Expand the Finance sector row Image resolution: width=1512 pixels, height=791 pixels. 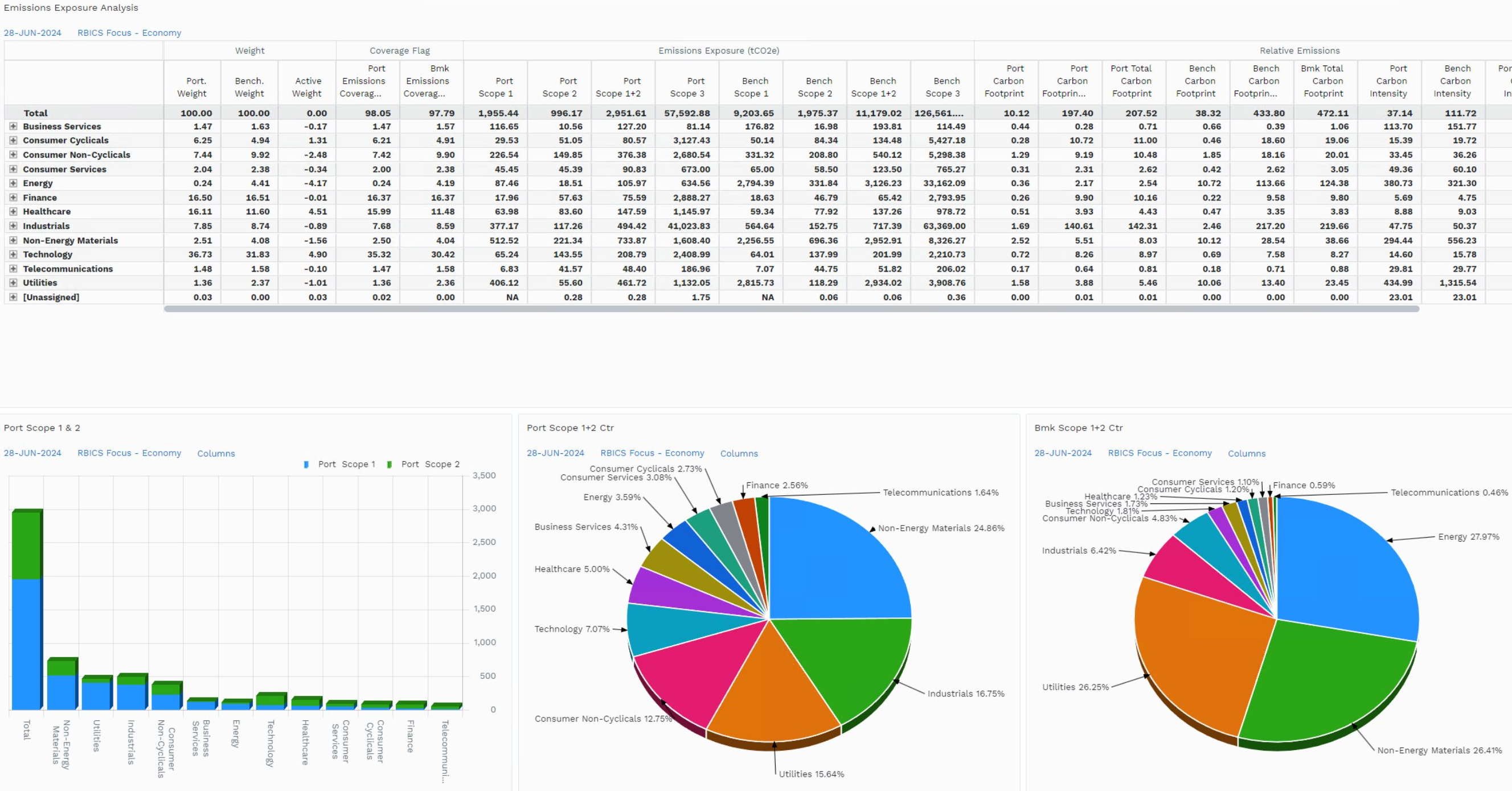13,198
